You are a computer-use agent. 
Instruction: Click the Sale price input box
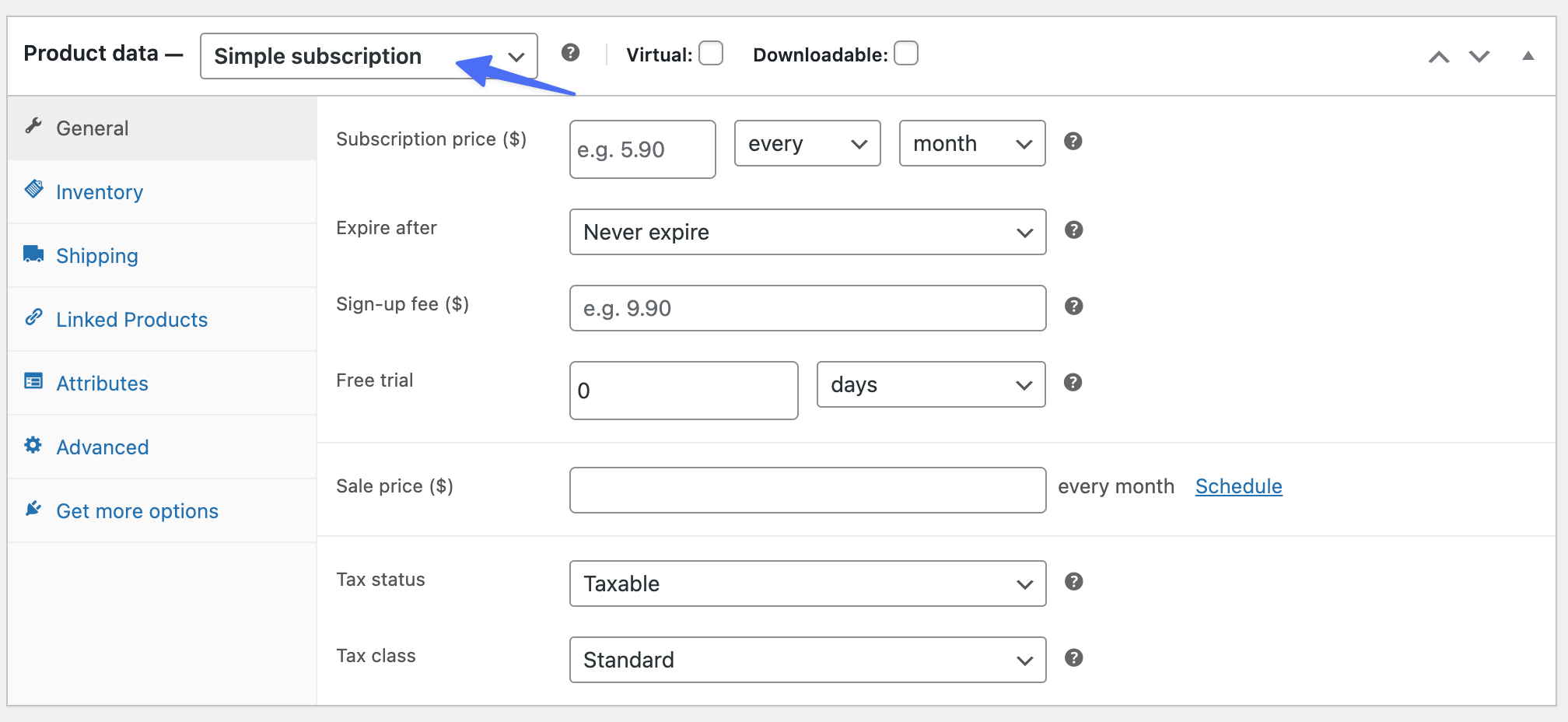click(807, 490)
